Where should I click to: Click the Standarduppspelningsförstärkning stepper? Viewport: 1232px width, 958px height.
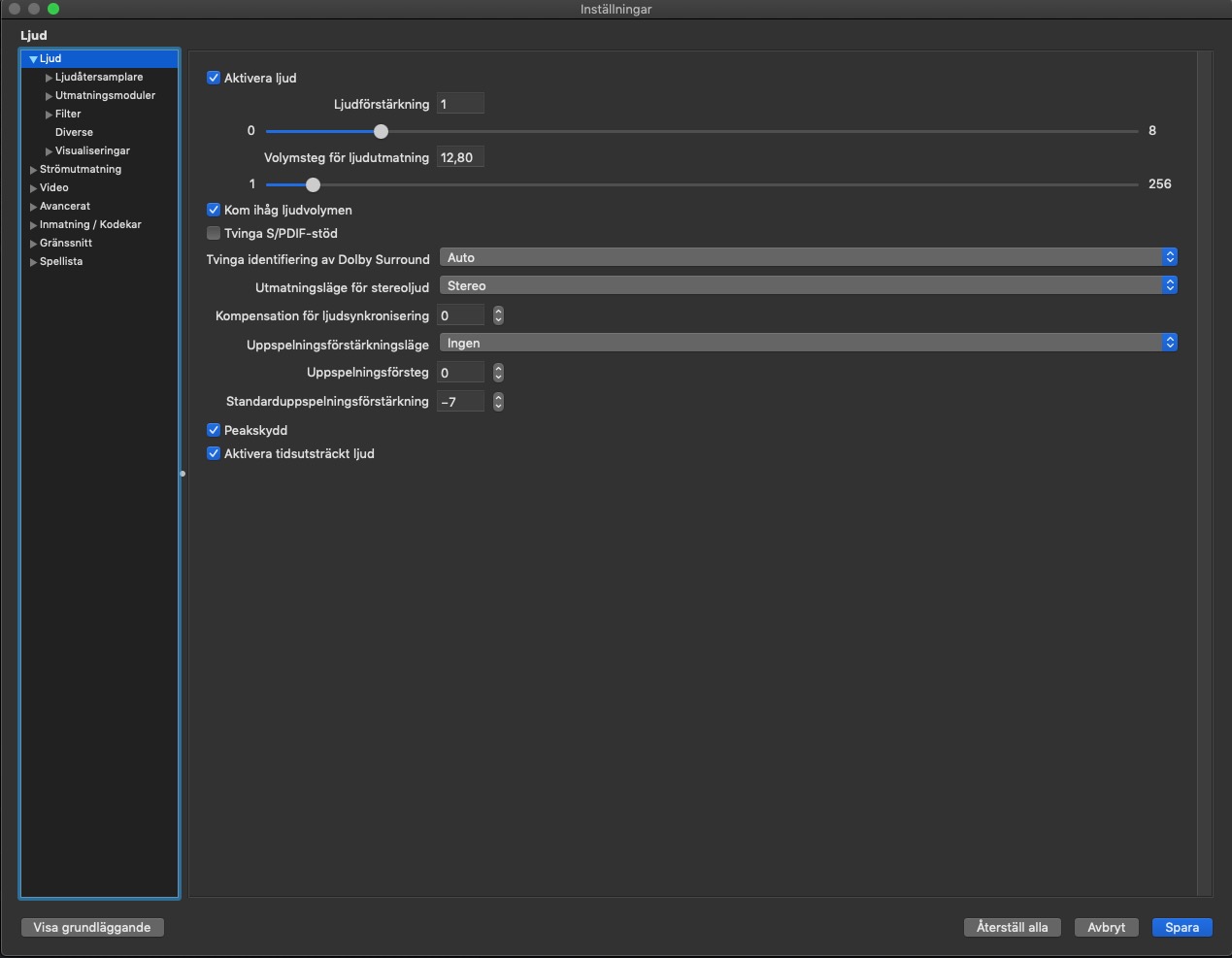click(x=498, y=402)
